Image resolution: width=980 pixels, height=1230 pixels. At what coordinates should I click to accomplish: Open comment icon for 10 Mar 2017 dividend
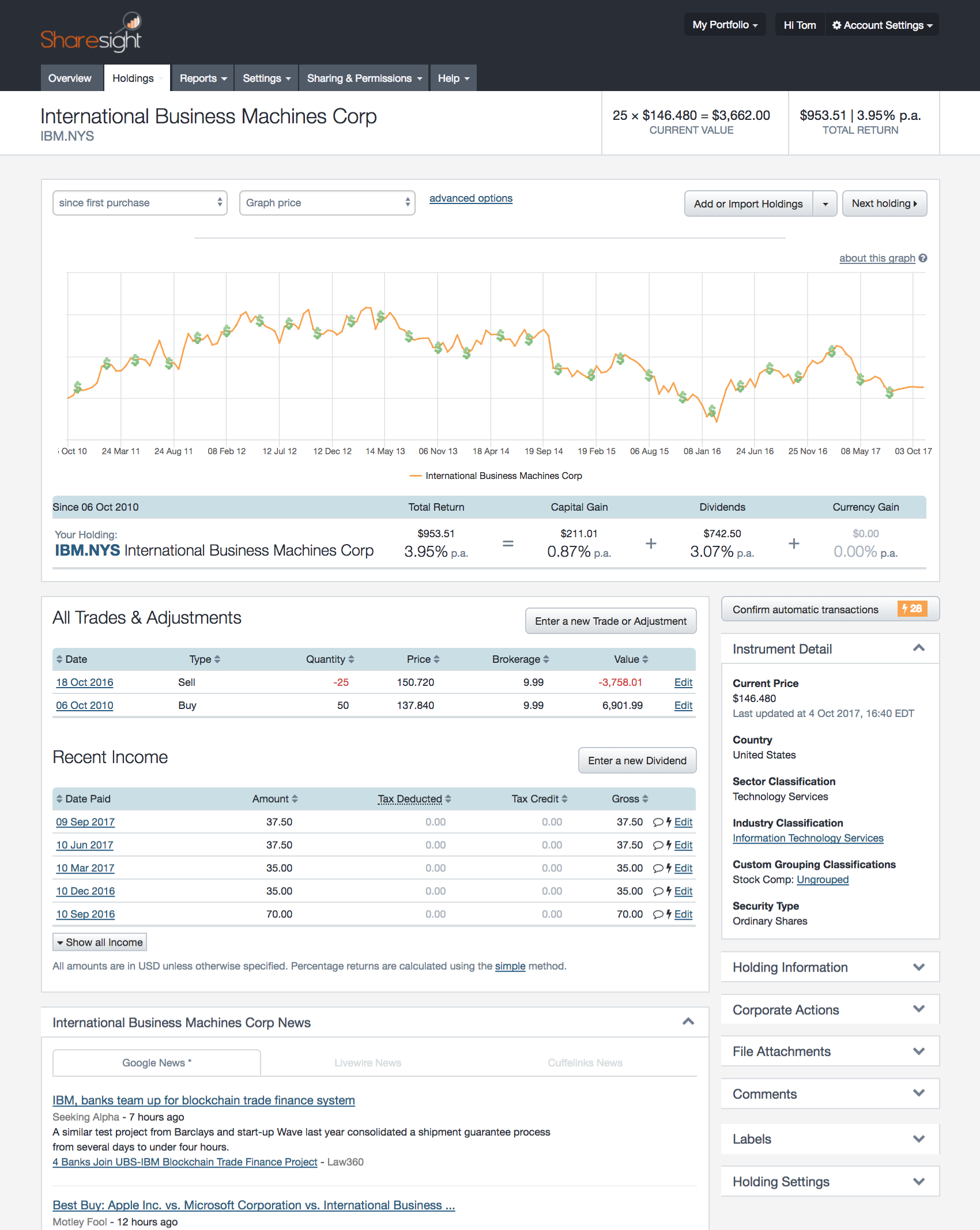point(658,869)
